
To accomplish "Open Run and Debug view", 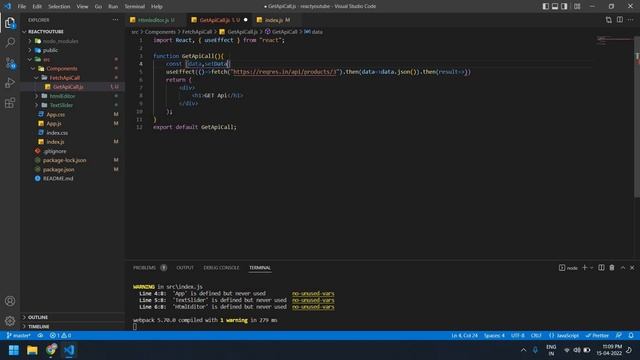I will pos(10,83).
